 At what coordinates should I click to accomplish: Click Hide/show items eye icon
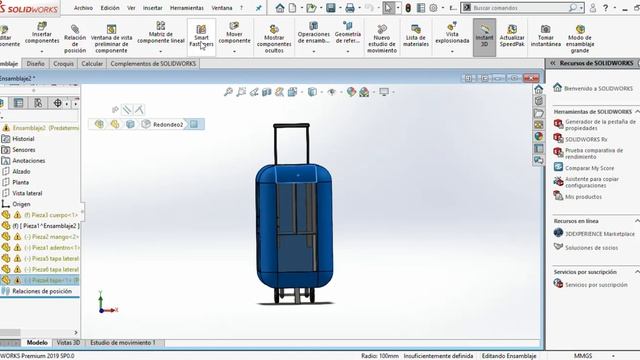tap(331, 92)
